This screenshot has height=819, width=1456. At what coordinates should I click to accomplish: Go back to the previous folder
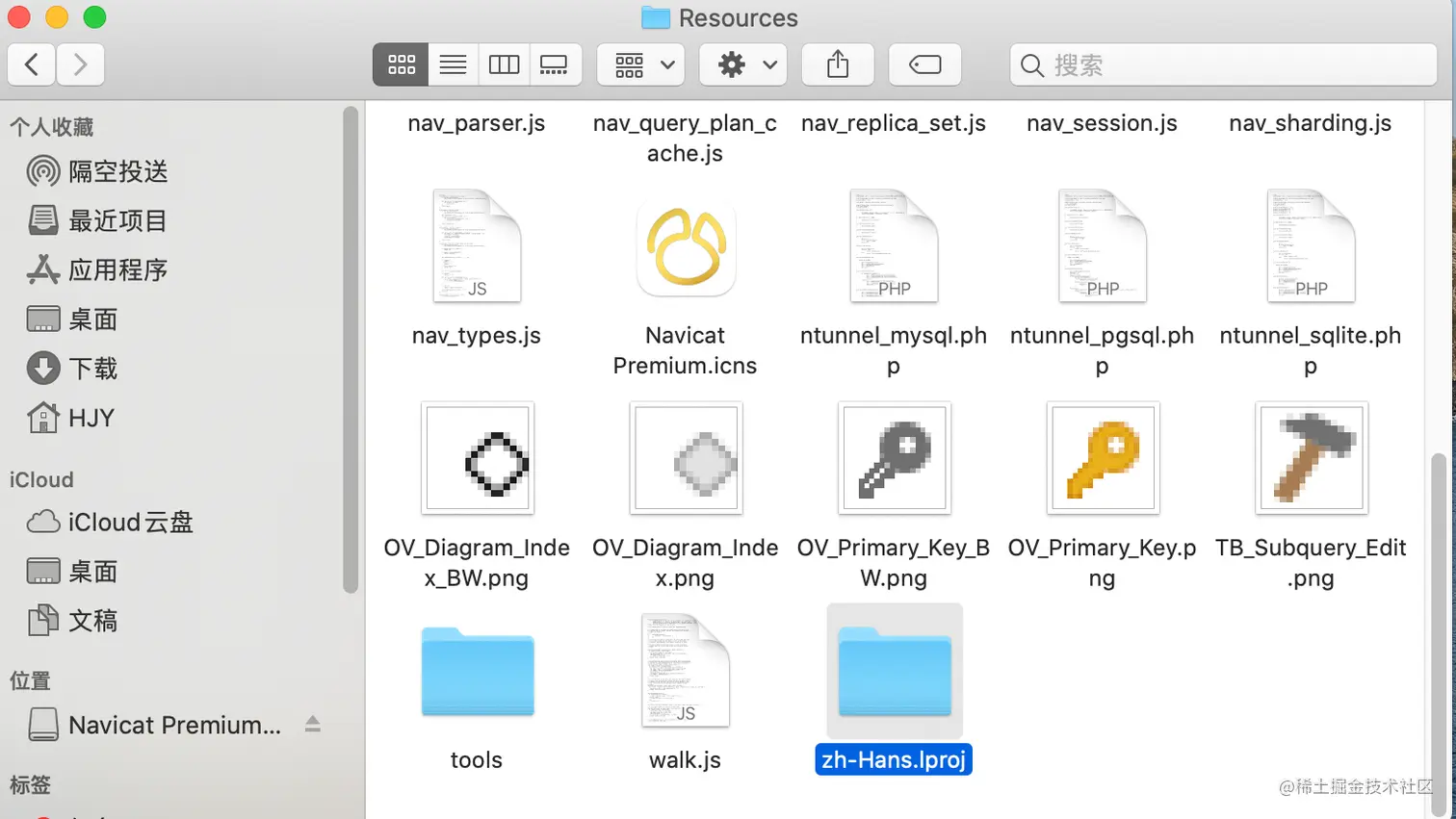(32, 64)
